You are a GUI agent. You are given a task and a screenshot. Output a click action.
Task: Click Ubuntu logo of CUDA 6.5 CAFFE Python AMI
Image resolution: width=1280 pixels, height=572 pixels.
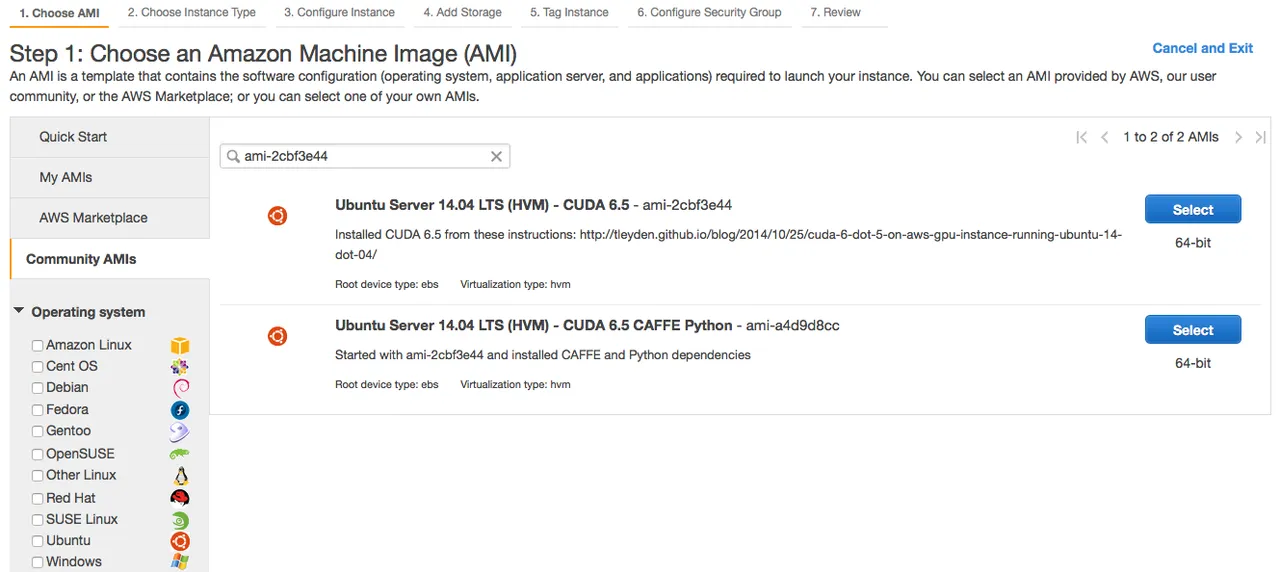277,336
